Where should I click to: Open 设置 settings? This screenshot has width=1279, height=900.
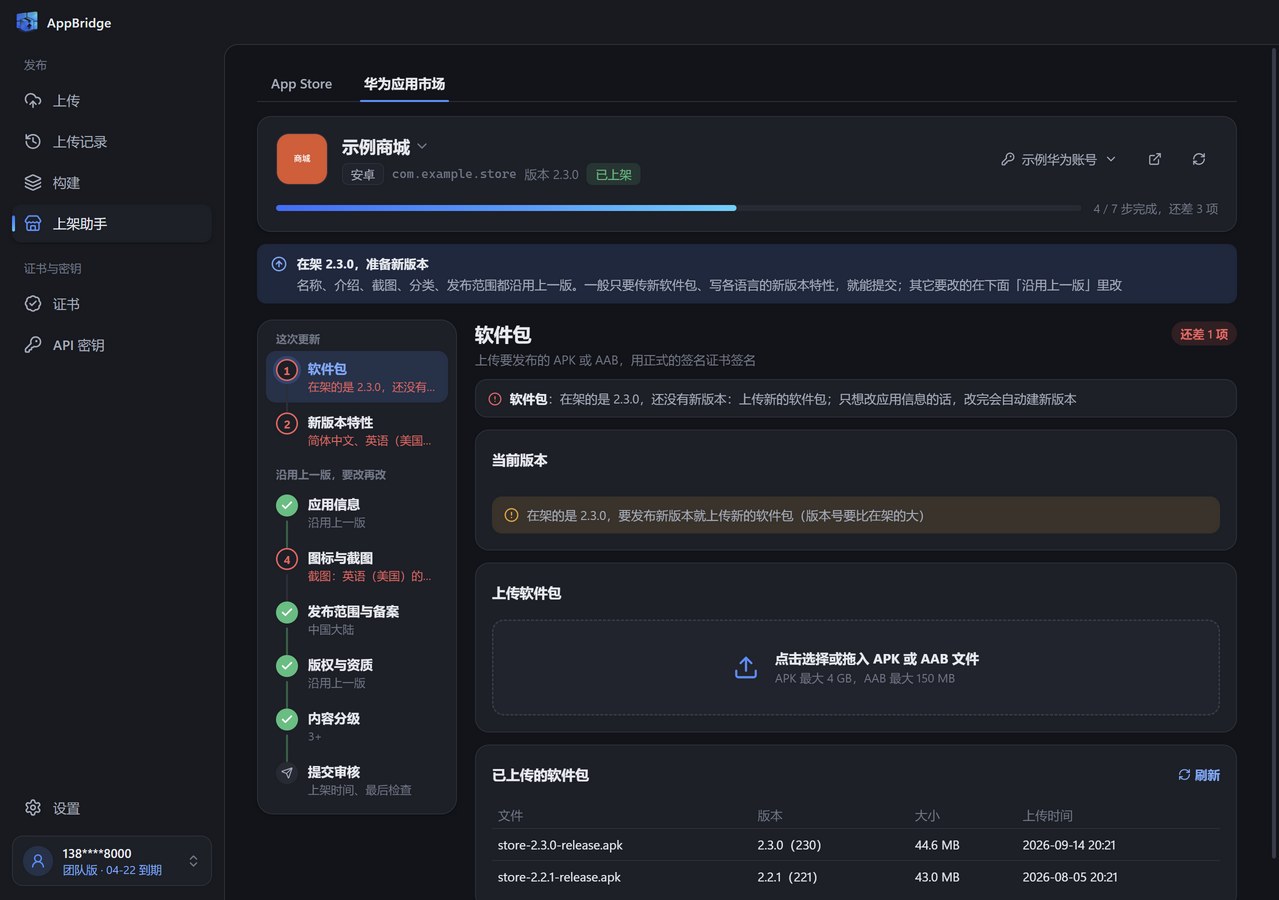coord(112,808)
